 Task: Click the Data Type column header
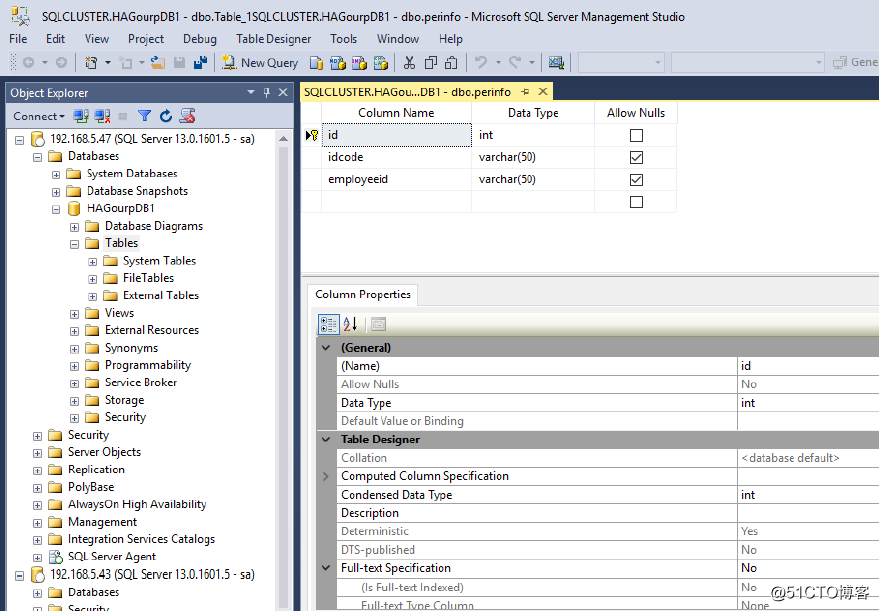click(x=533, y=113)
